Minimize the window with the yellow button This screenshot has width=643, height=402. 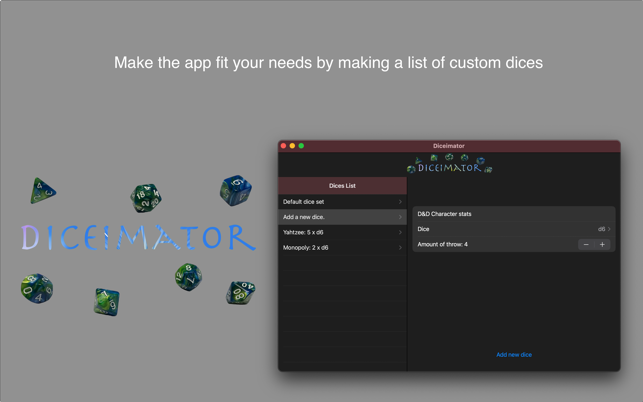click(292, 146)
